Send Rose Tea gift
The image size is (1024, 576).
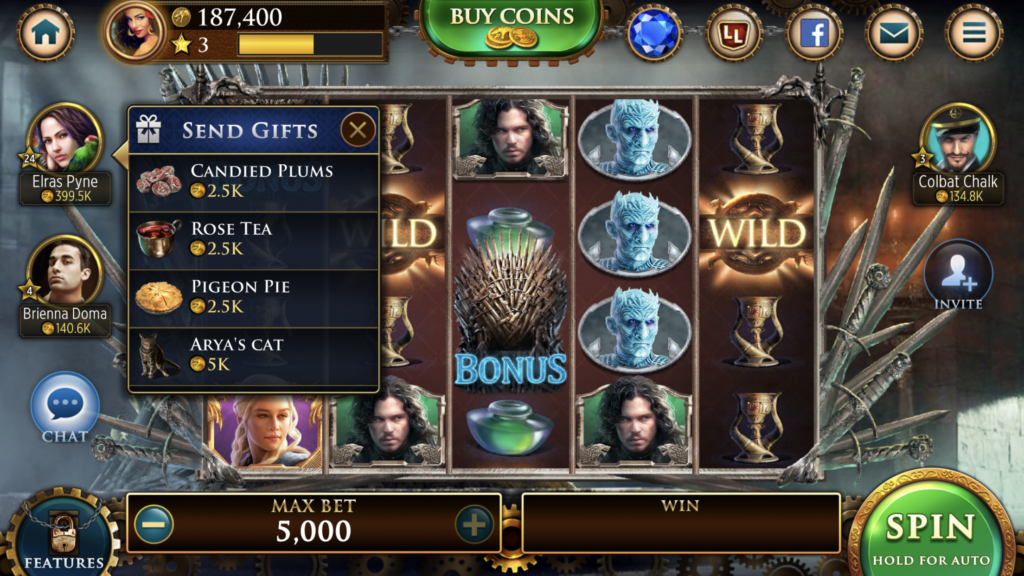pyautogui.click(x=253, y=240)
